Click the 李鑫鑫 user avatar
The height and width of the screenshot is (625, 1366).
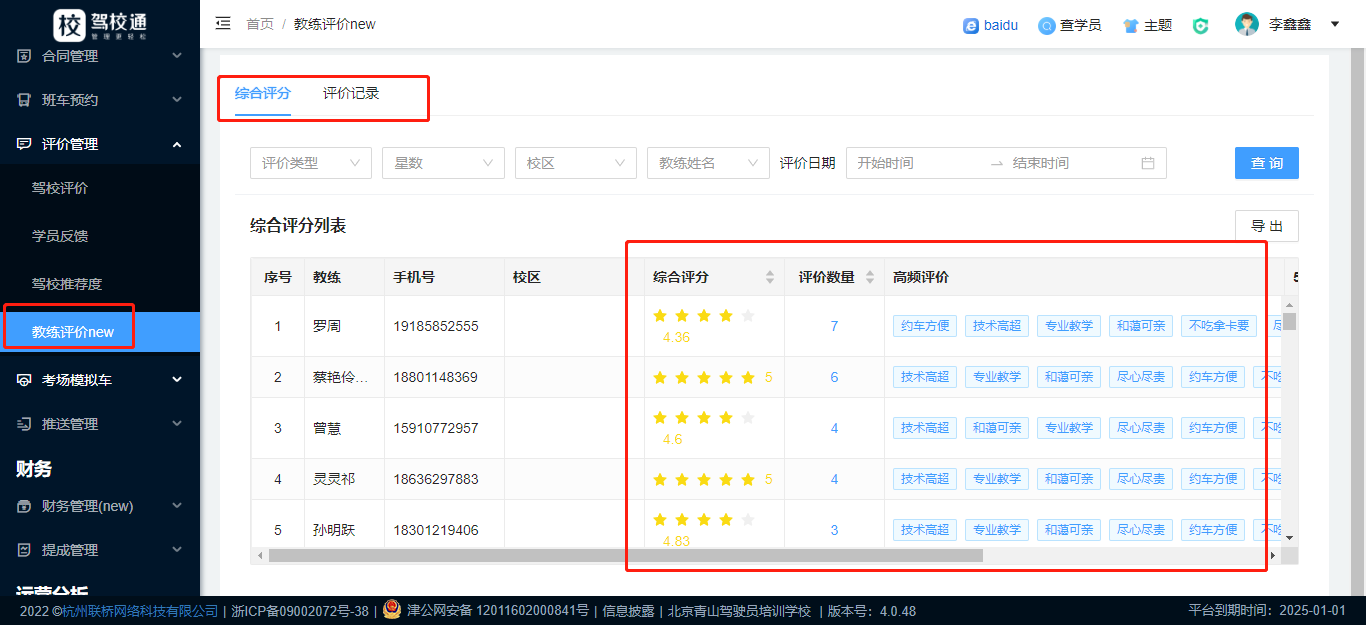click(1246, 24)
